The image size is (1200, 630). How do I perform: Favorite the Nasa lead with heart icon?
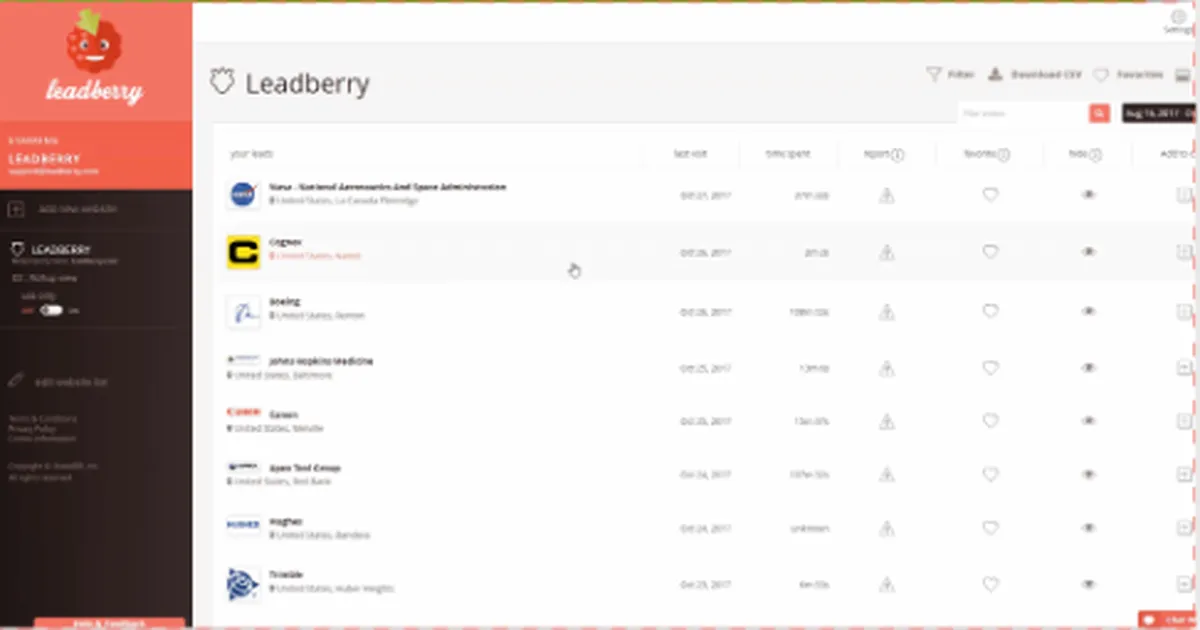pyautogui.click(x=990, y=195)
